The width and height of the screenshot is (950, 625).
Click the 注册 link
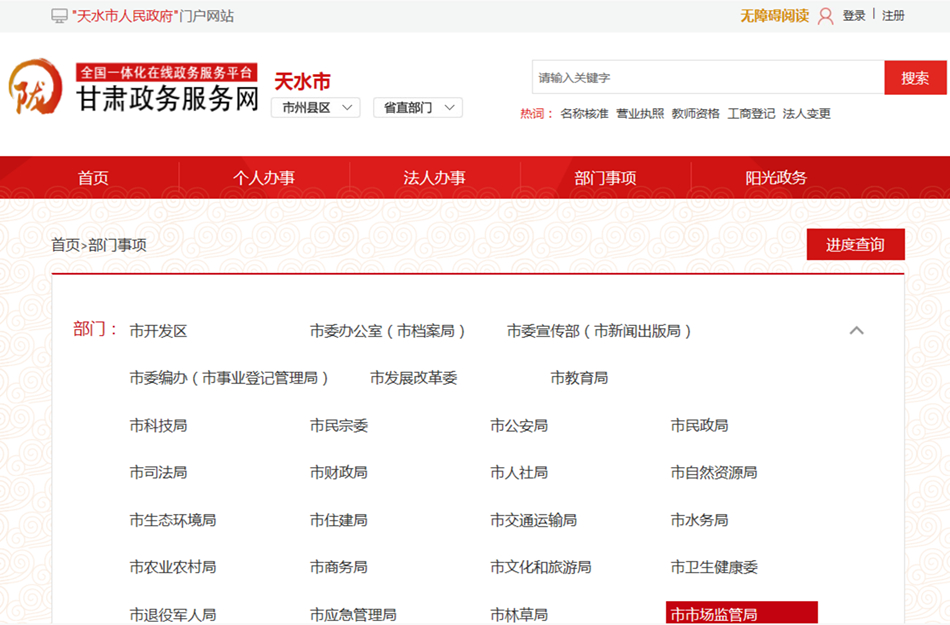coord(893,16)
